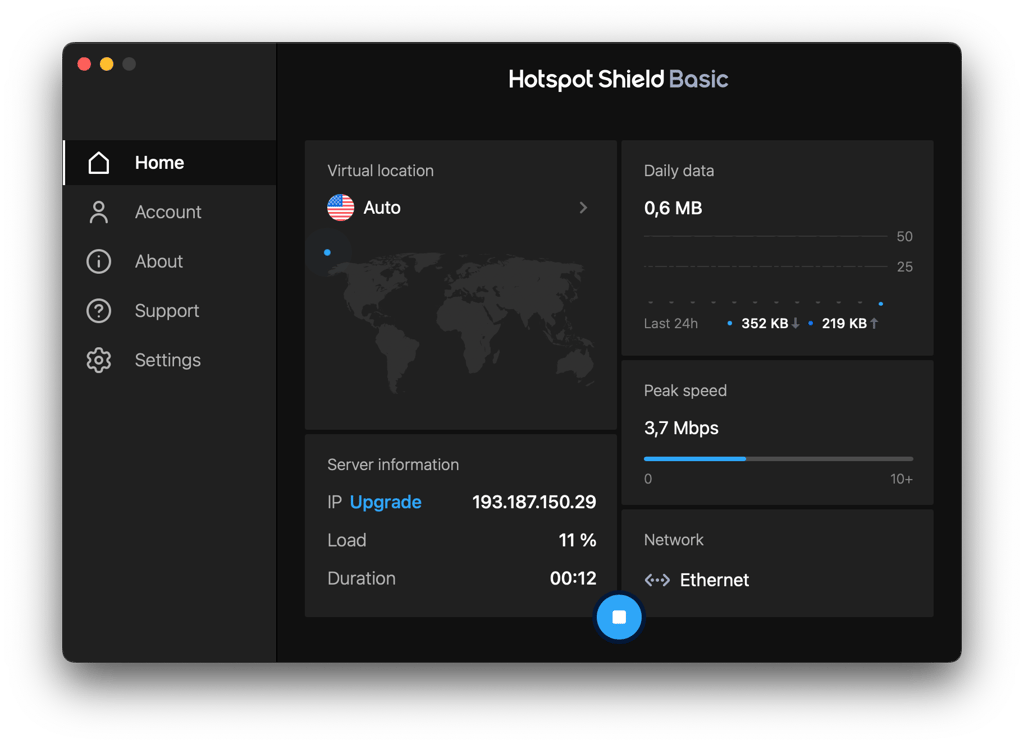This screenshot has width=1024, height=745.
Task: Click the 25 graph axis label
Action: click(904, 266)
